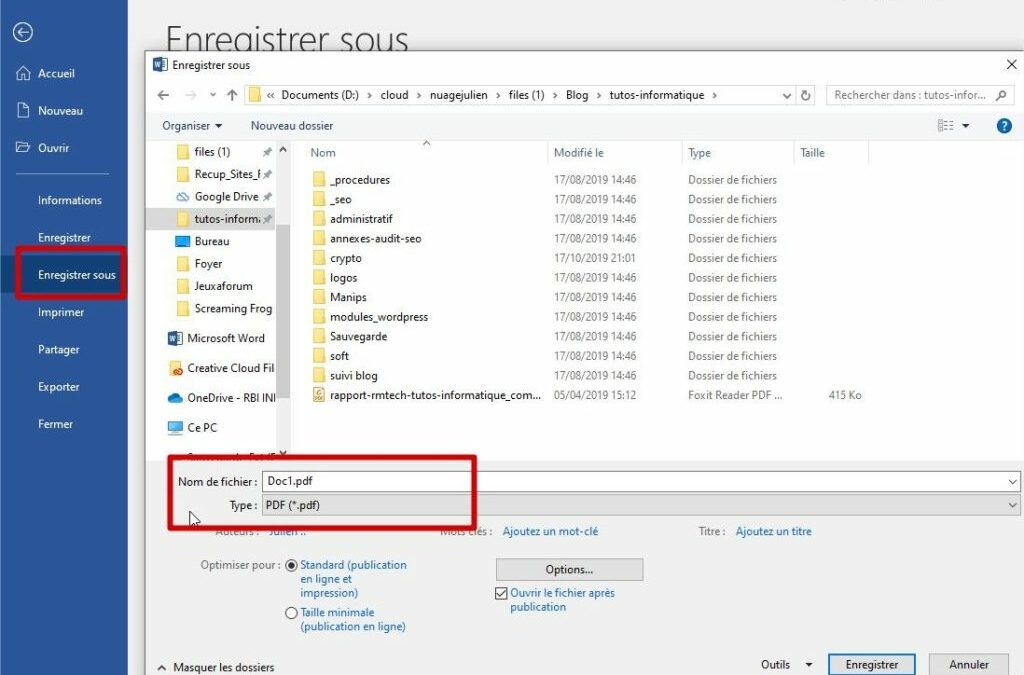Select the Standard optimization option
The image size is (1024, 675).
(291, 564)
